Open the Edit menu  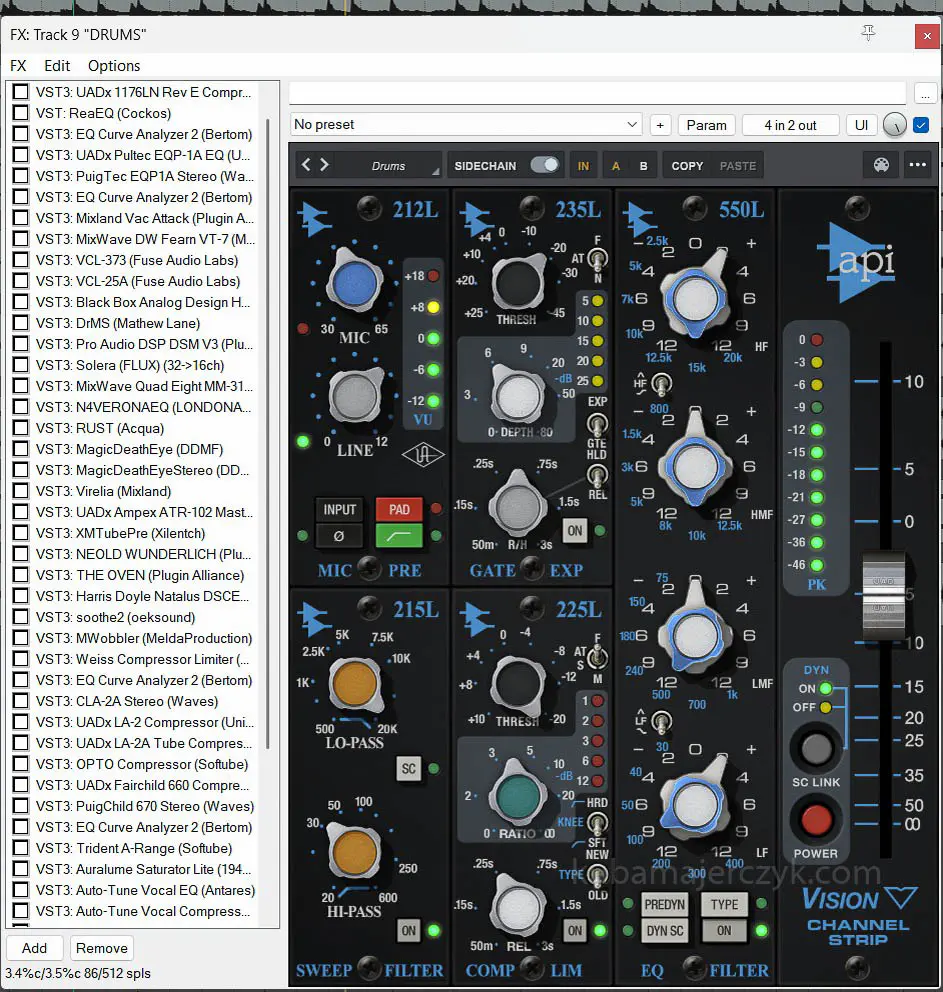point(57,66)
